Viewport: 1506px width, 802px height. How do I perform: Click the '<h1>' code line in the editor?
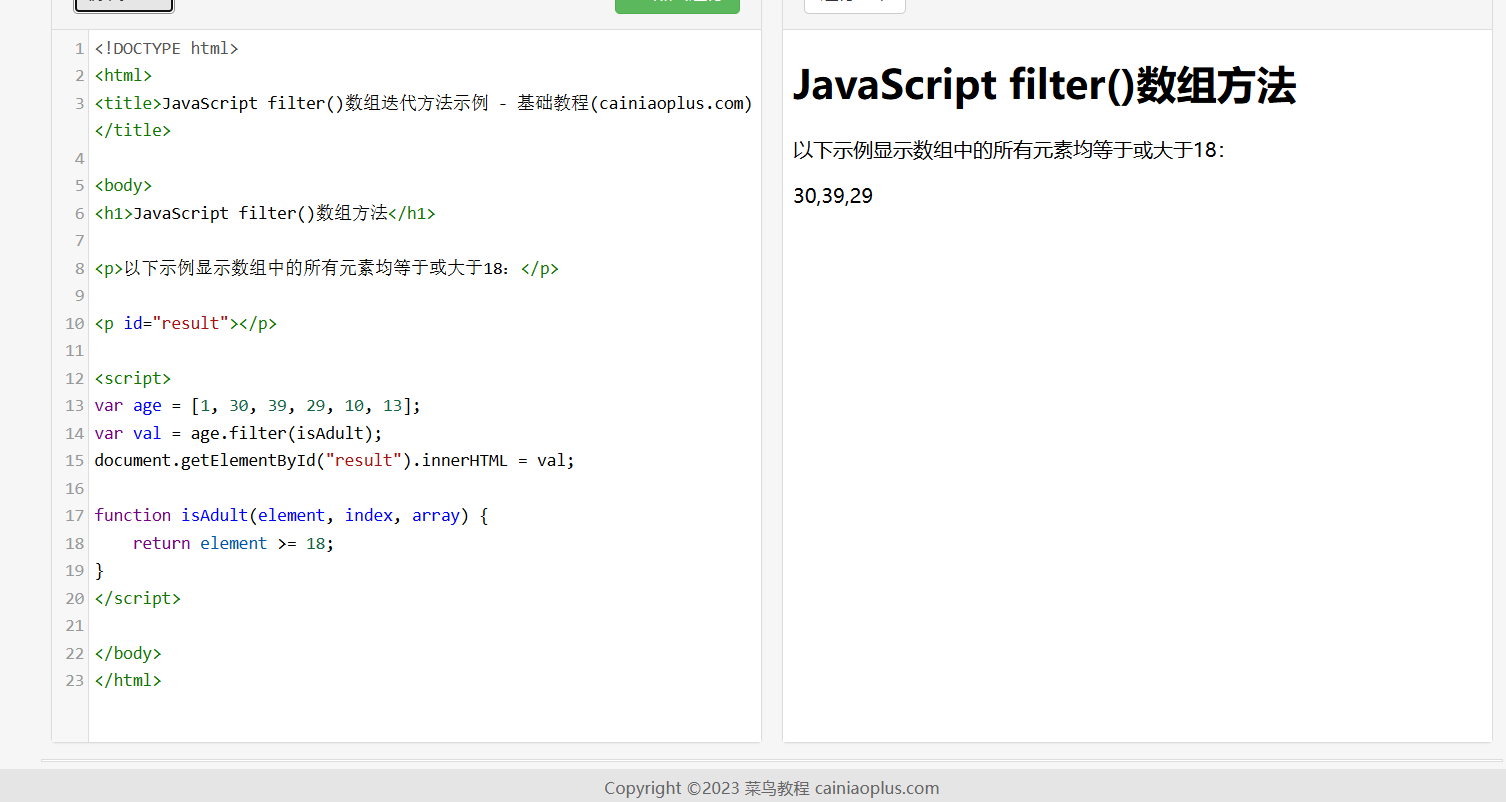coord(265,213)
